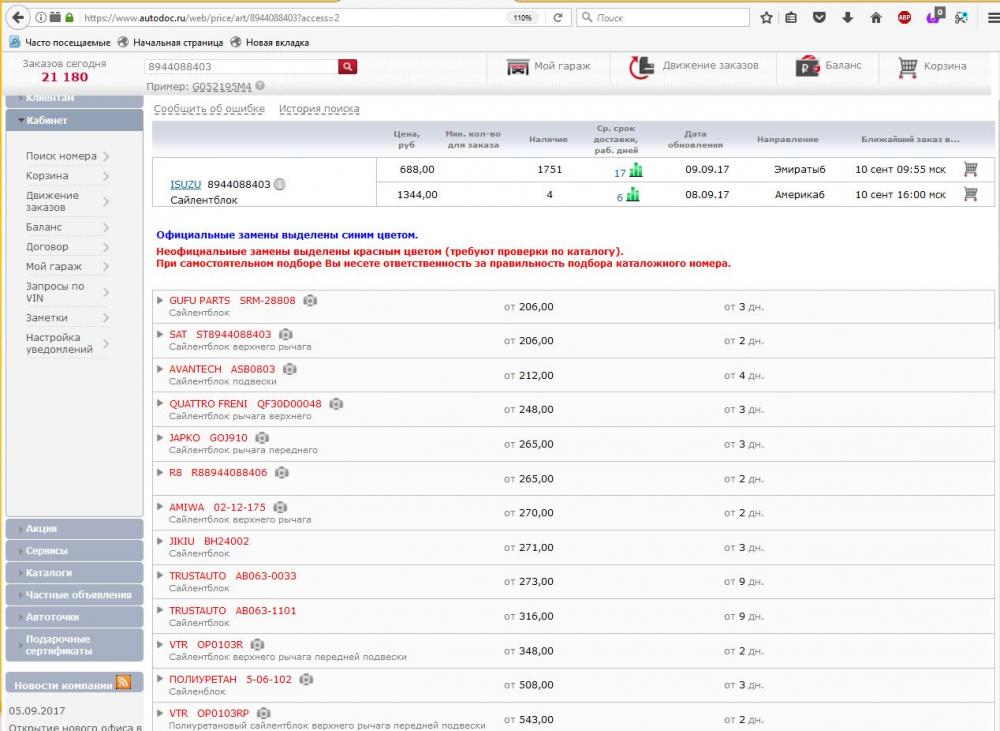Open photo icon for ПОЛИУРЕТАН 5-06-102

click(x=306, y=679)
